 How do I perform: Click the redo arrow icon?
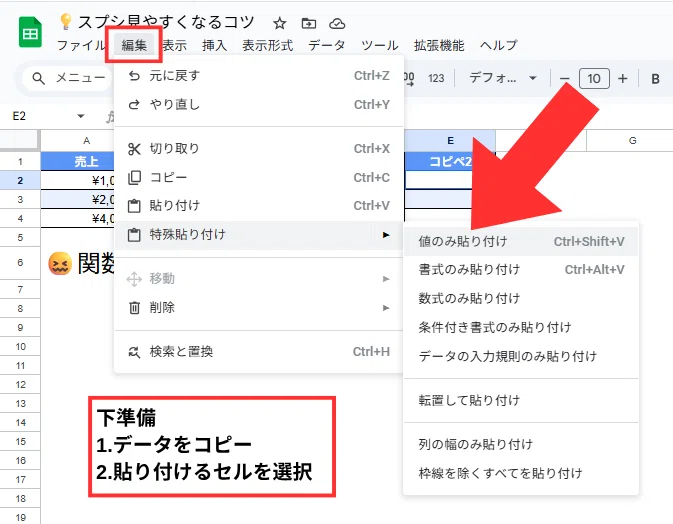[x=134, y=104]
